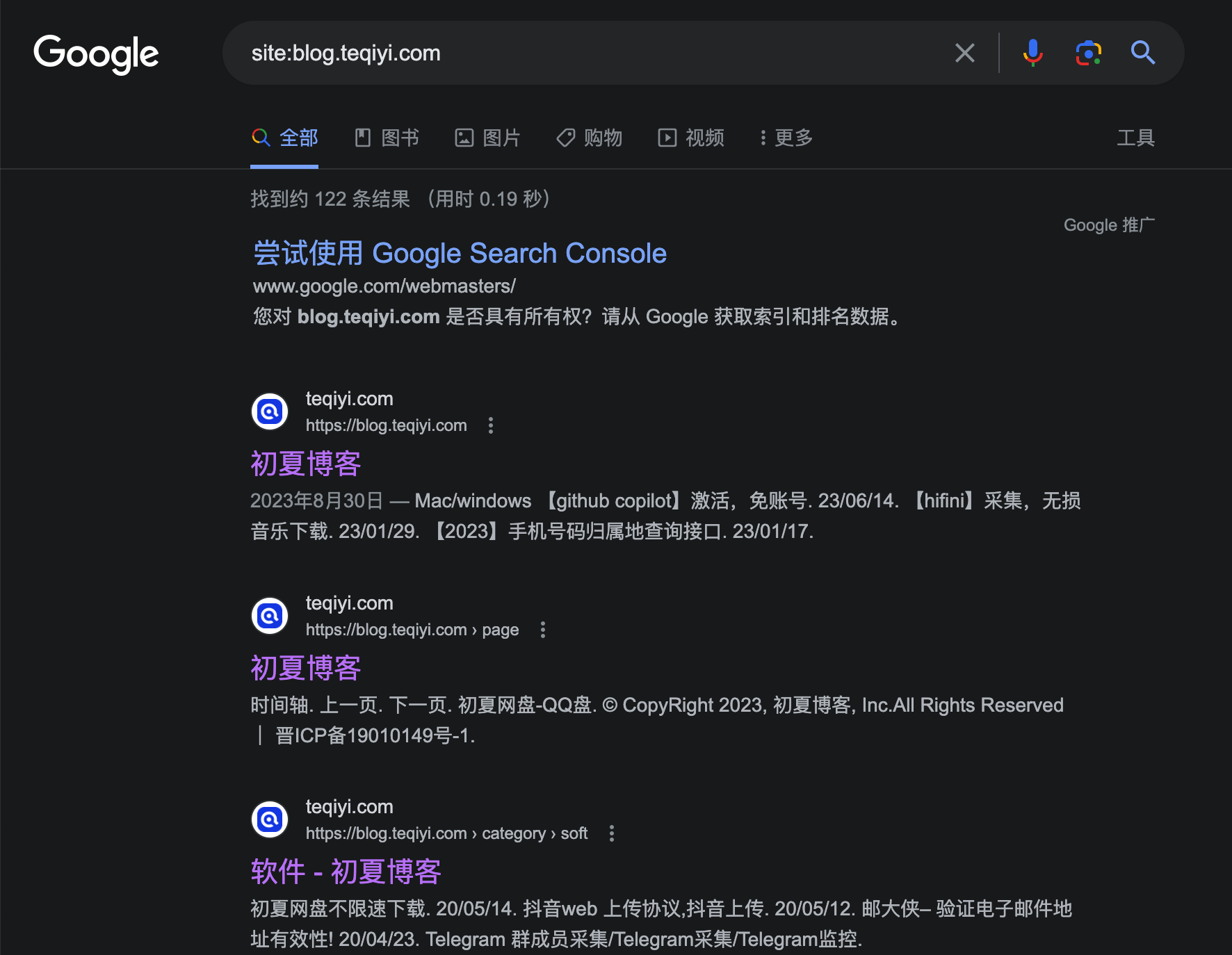Click the https://blog.teqiyi.com › category › soft URL
This screenshot has height=955, width=1232.
[x=446, y=833]
